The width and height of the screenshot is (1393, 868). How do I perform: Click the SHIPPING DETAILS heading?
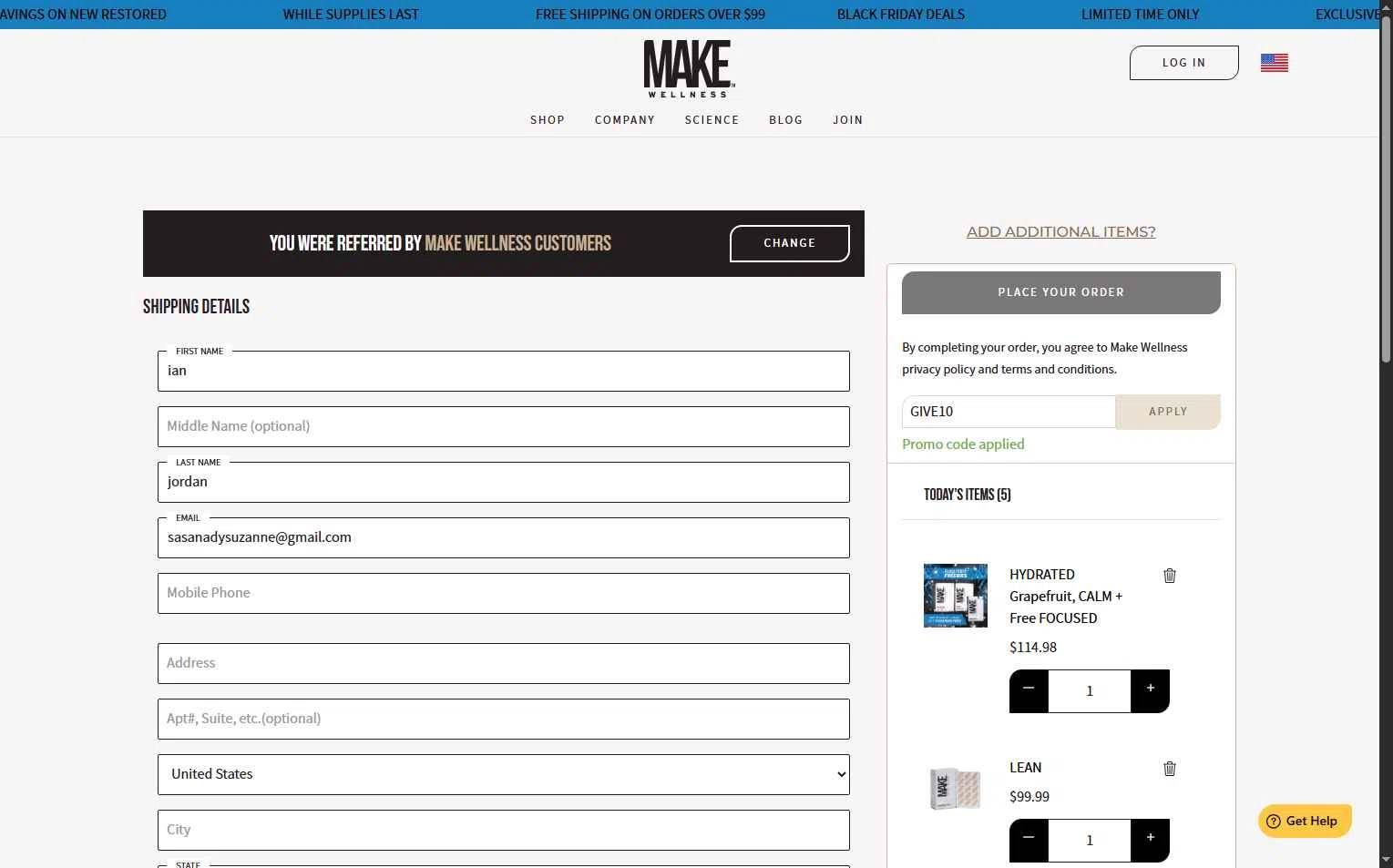coord(196,307)
